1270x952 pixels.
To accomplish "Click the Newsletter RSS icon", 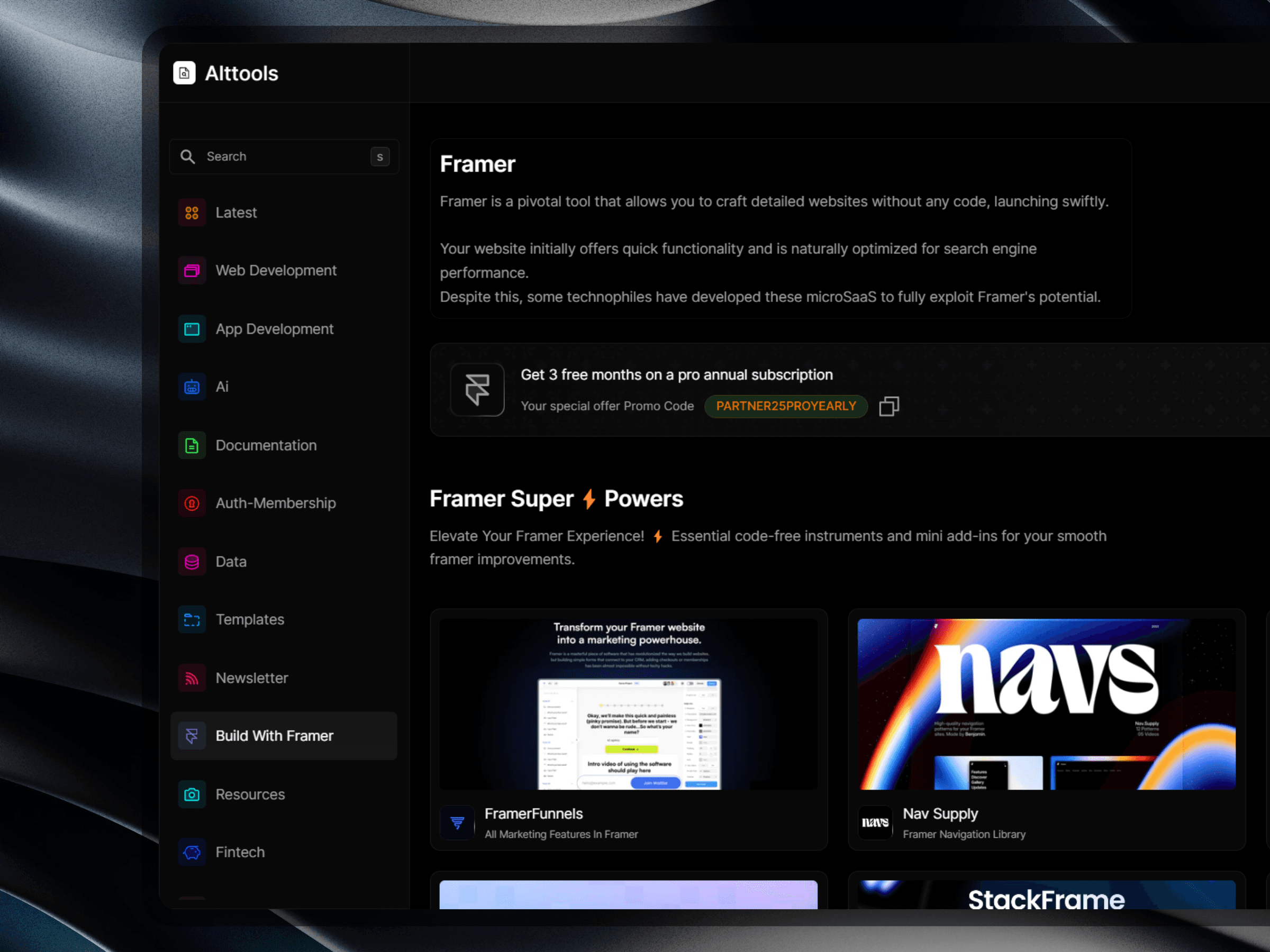I will coord(192,678).
